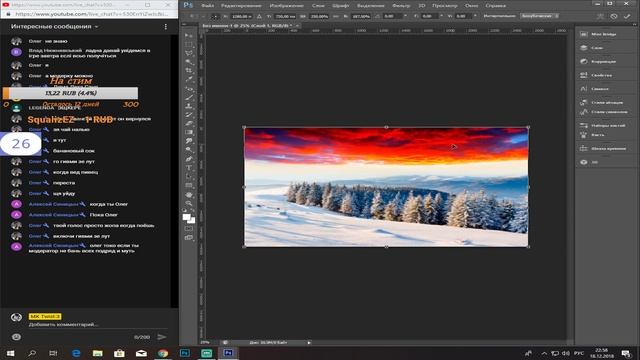Switch between free transform and warp modes
640x360 pixels.
[x=600, y=16]
